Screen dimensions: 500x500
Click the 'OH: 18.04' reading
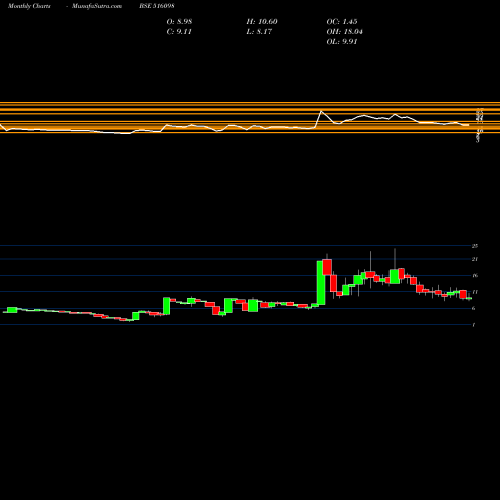coord(344,32)
